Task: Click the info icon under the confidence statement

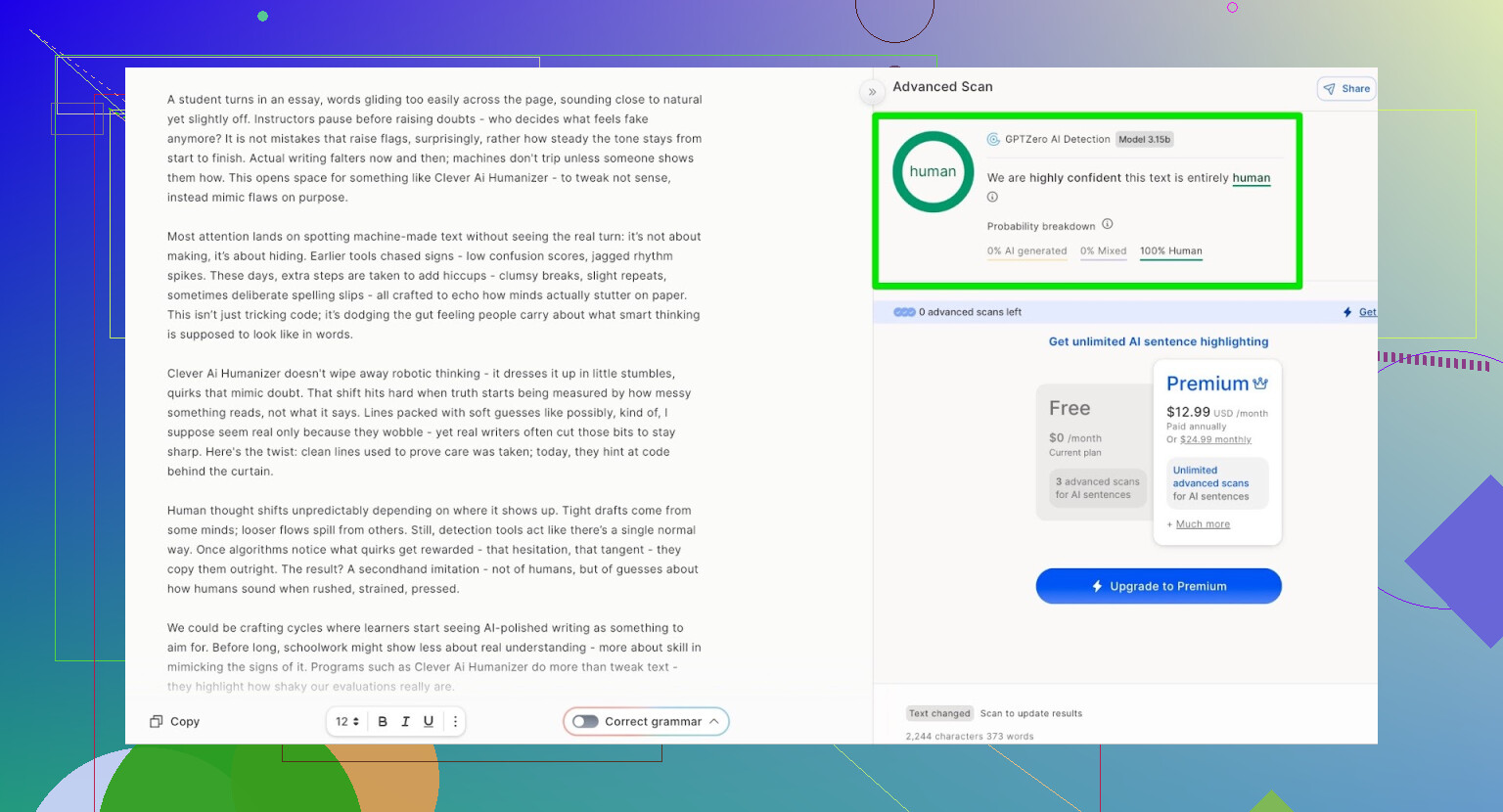Action: click(x=992, y=198)
